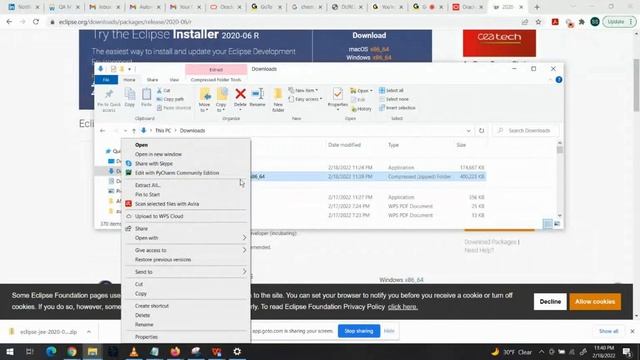Click Share in the context menu
Viewport: 640px width, 360px height.
click(x=141, y=229)
